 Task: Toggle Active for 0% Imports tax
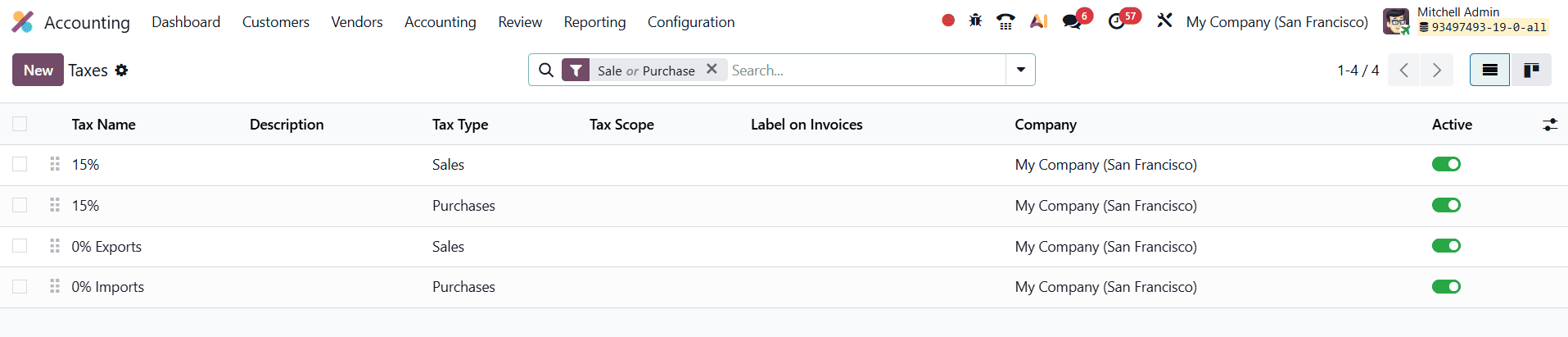[x=1446, y=286]
